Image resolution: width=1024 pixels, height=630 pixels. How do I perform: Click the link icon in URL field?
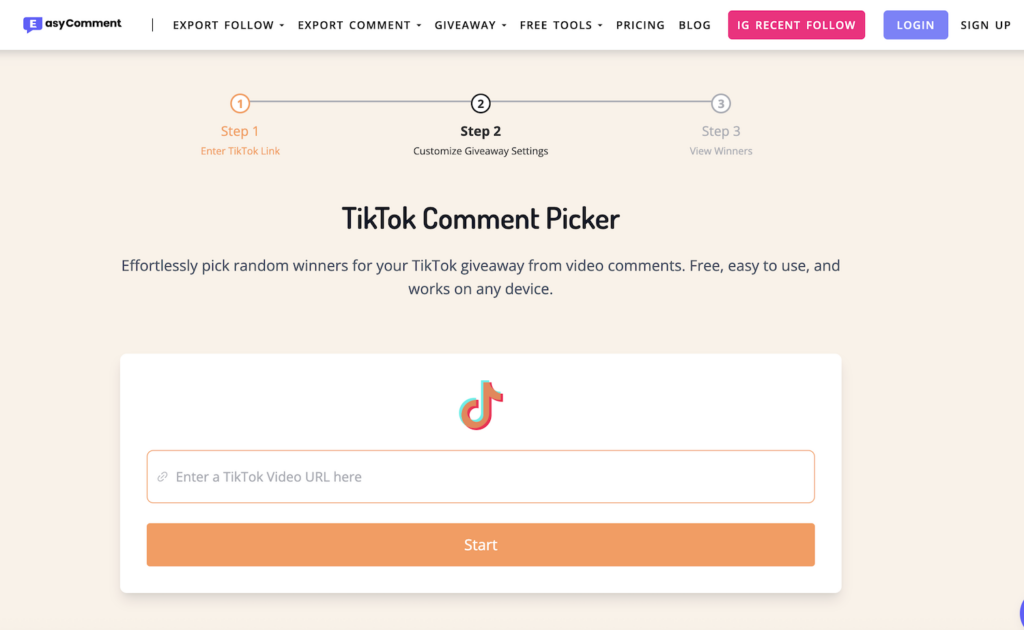point(163,477)
